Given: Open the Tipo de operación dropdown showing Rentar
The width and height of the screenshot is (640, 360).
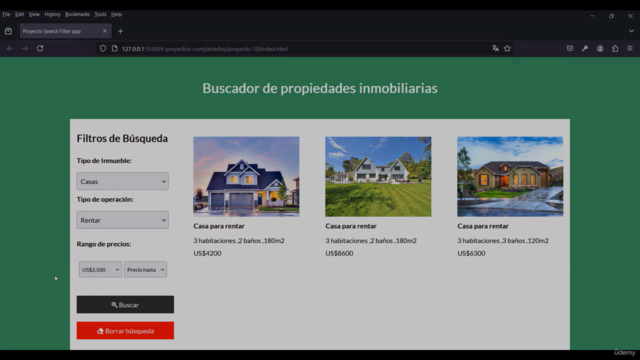Looking at the screenshot, I should coord(122,220).
